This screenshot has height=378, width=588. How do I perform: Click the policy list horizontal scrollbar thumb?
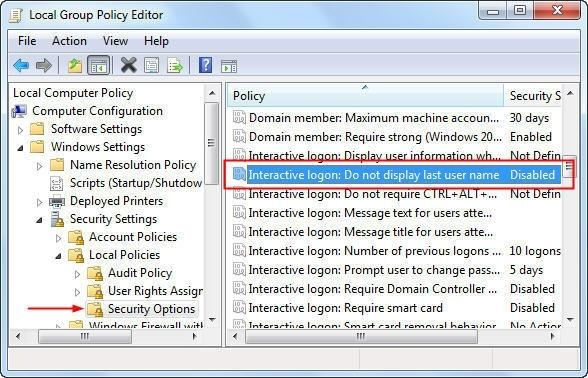click(x=362, y=336)
